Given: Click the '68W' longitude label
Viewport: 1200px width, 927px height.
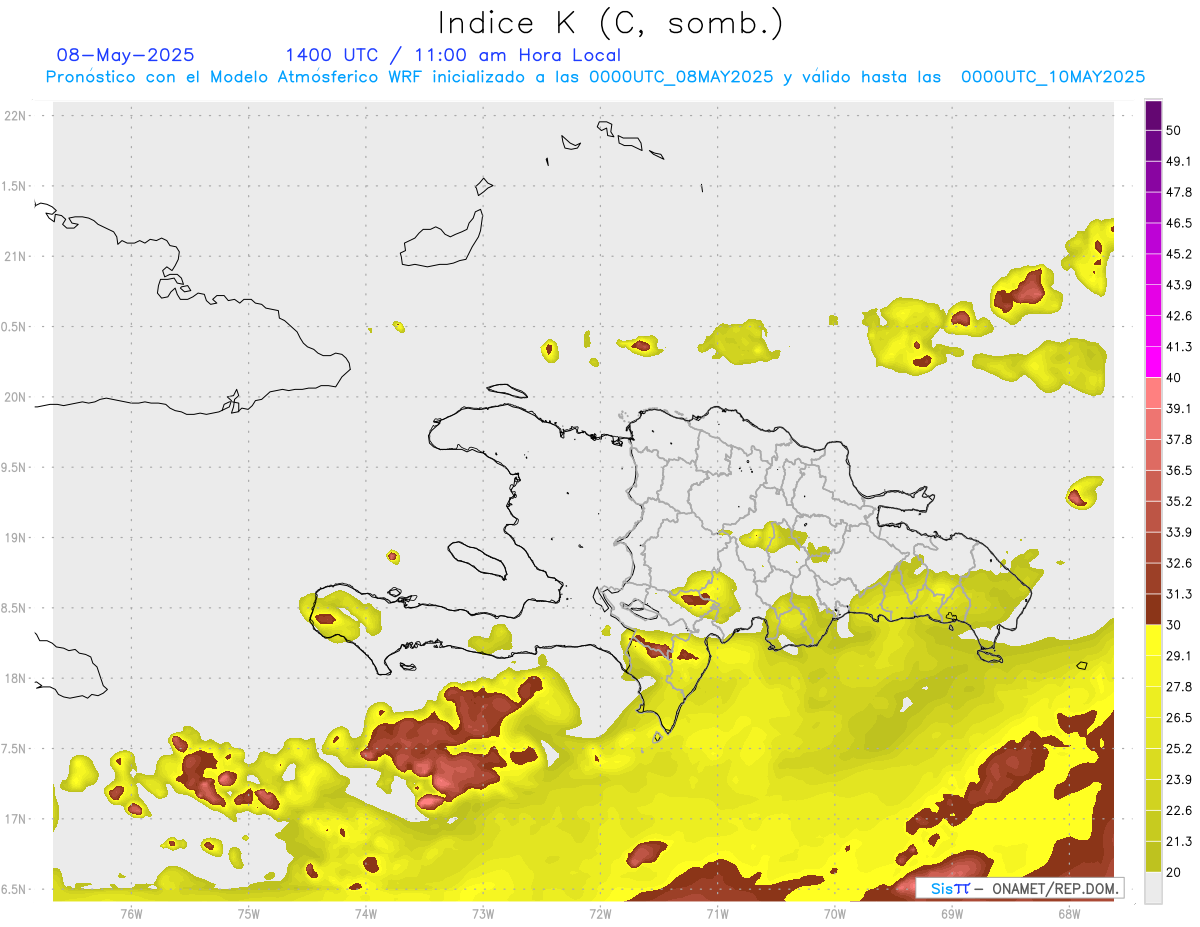Looking at the screenshot, I should [x=1069, y=913].
